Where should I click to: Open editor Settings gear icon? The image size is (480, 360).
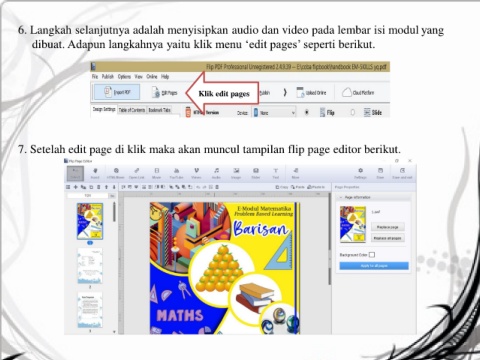click(x=360, y=170)
